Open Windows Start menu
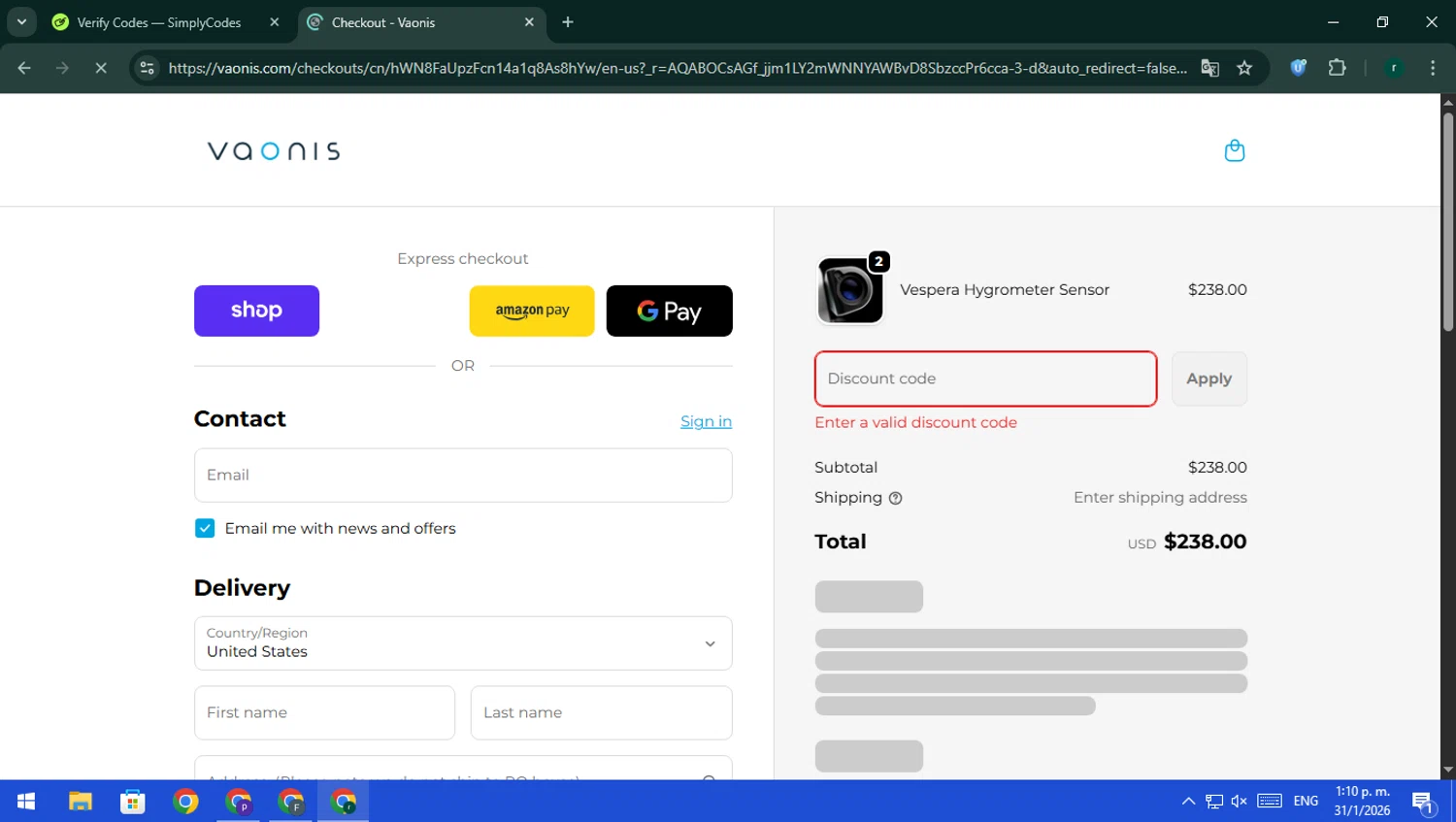Screen dimensions: 1456x822 tap(26, 802)
